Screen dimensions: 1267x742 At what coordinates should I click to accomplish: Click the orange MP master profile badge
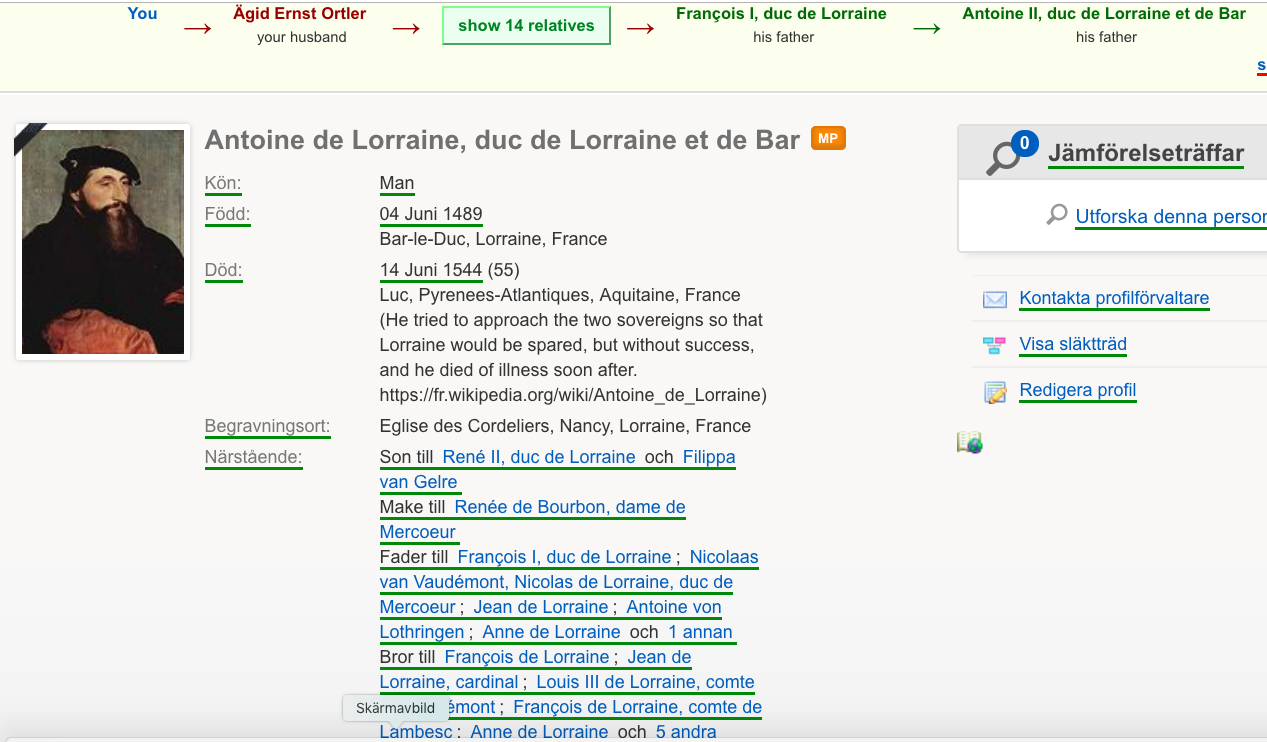click(x=828, y=139)
